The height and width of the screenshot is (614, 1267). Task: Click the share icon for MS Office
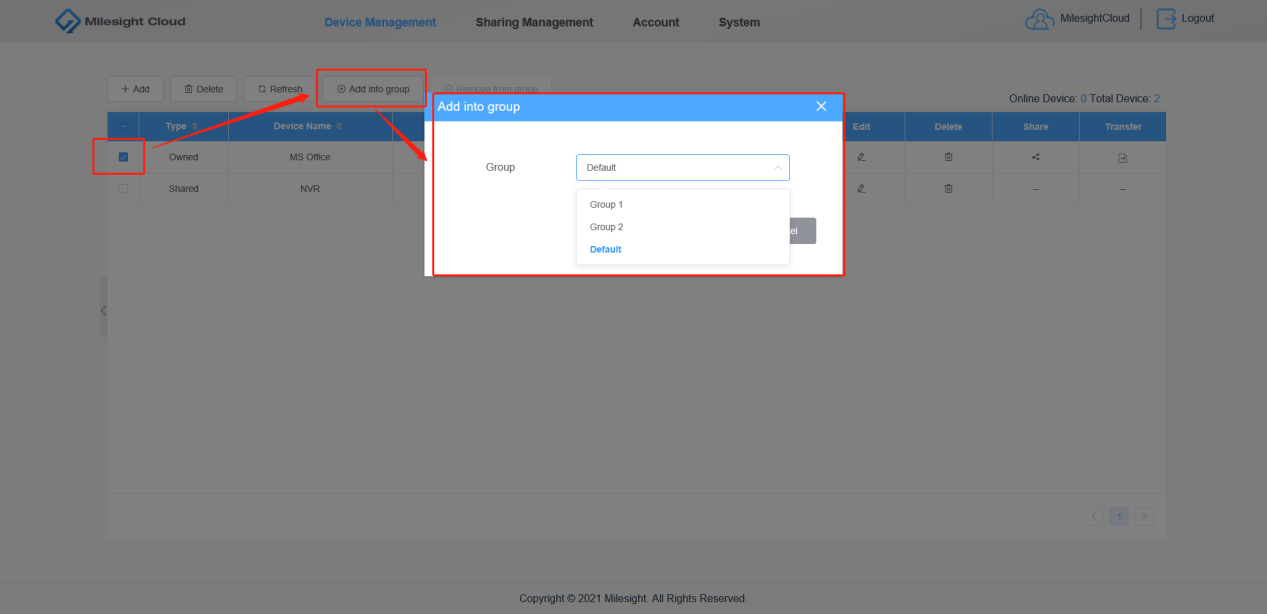[x=1035, y=157]
